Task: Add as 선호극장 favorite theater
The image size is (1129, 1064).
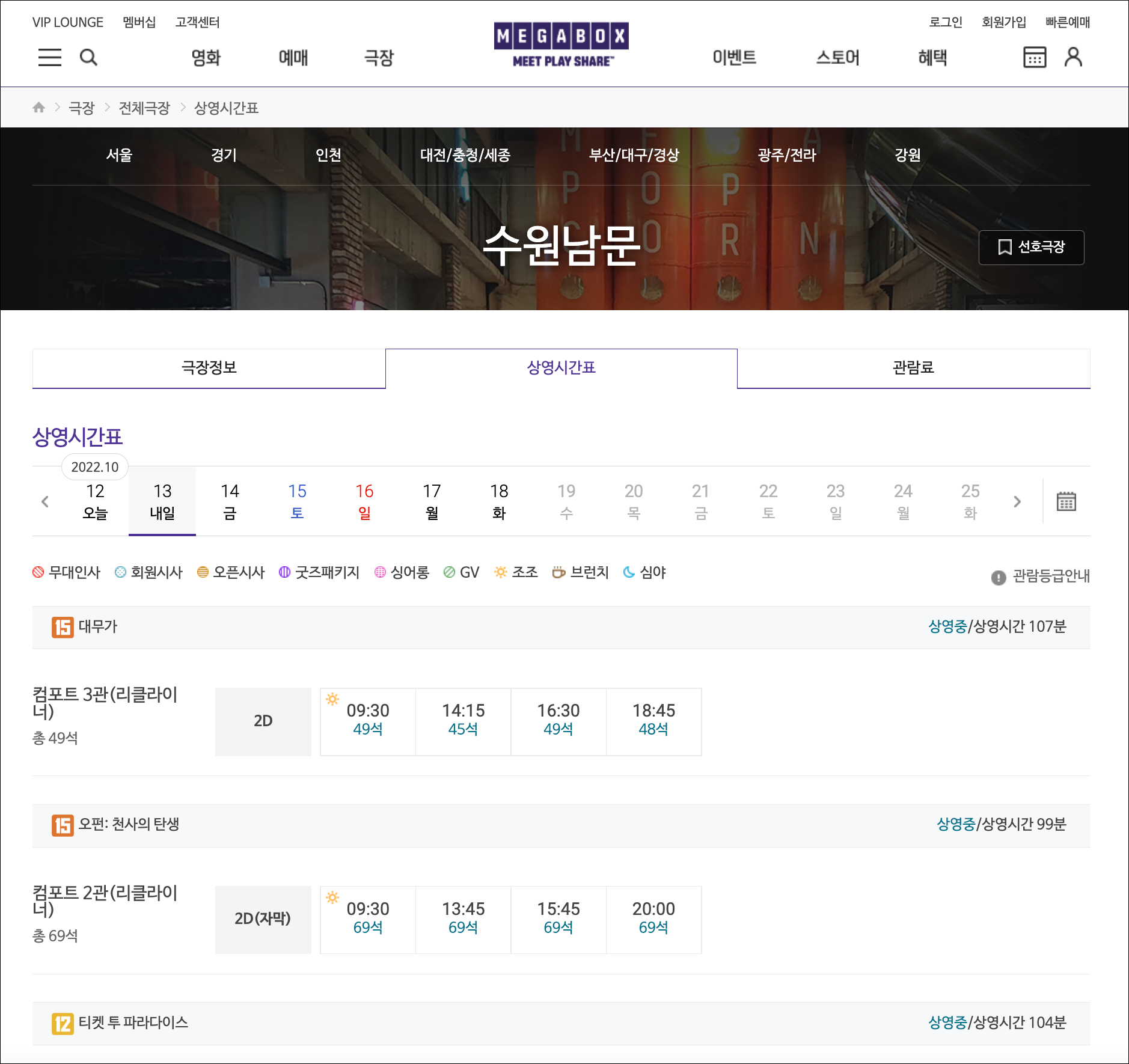Action: coord(1031,247)
